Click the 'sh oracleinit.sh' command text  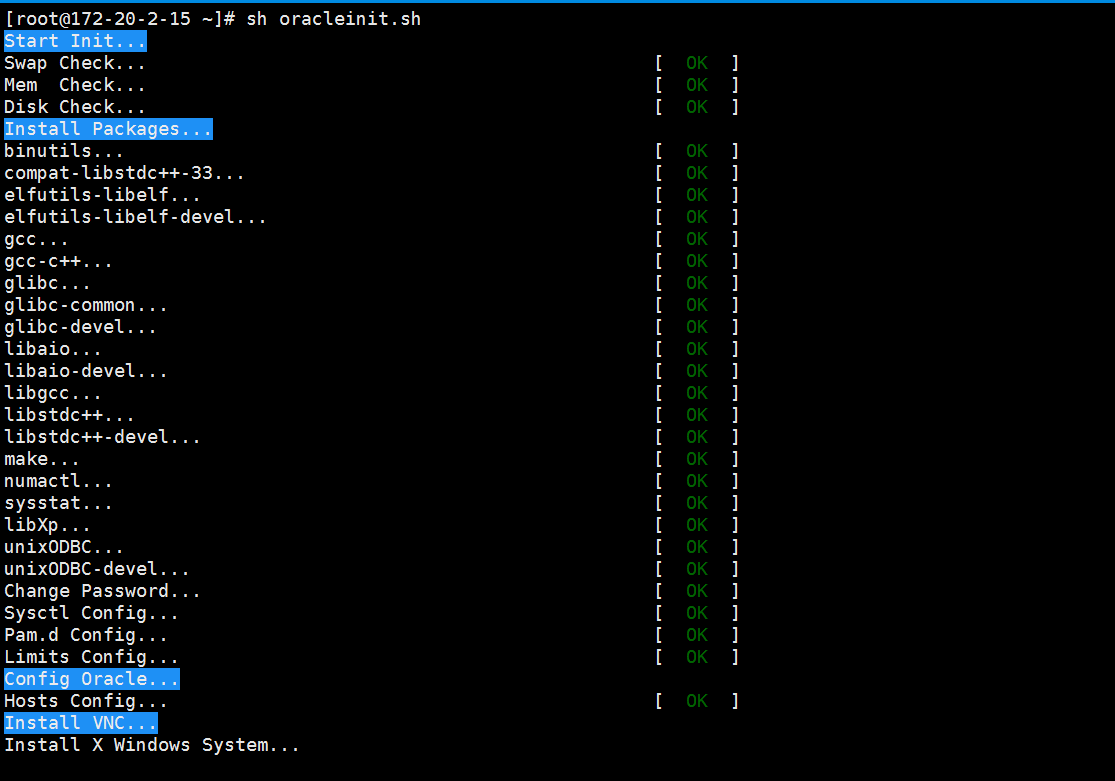click(334, 19)
